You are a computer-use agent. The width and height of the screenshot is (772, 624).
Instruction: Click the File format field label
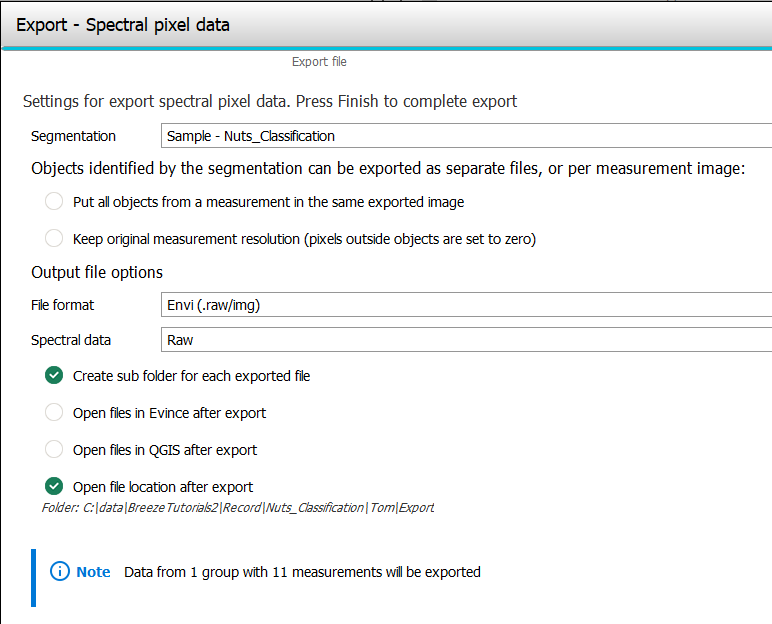[62, 305]
